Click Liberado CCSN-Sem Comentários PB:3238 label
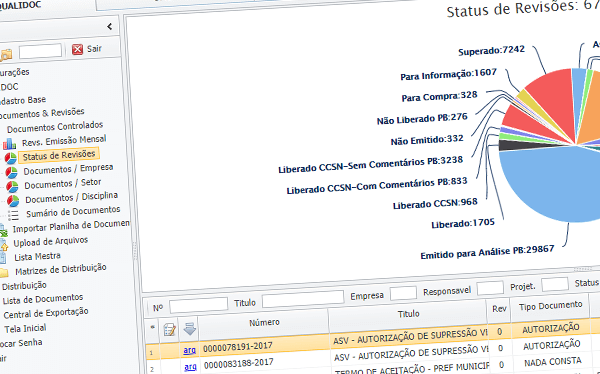The width and height of the screenshot is (600, 374). pyautogui.click(x=370, y=165)
